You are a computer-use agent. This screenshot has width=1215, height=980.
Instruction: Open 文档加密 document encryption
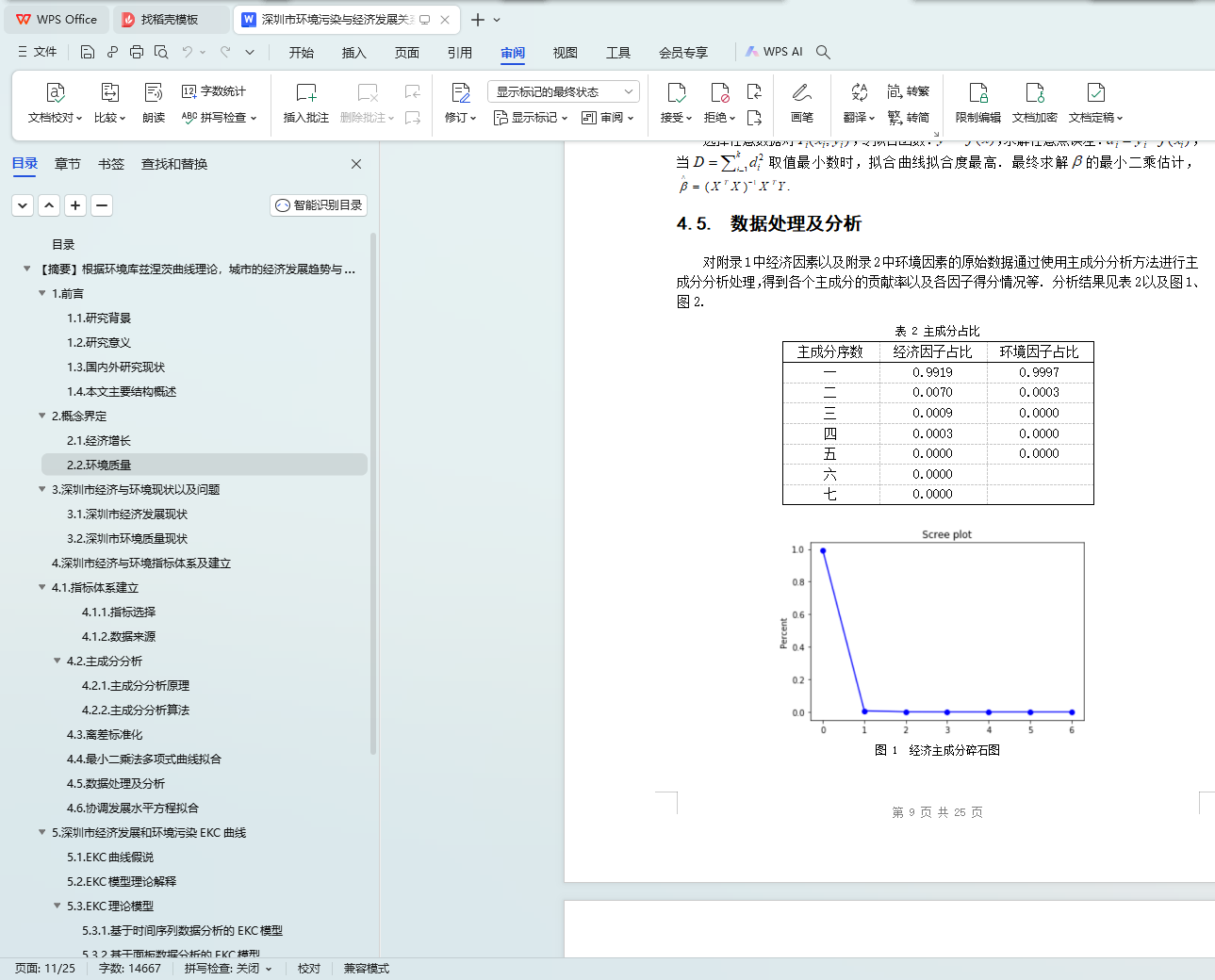[1035, 104]
